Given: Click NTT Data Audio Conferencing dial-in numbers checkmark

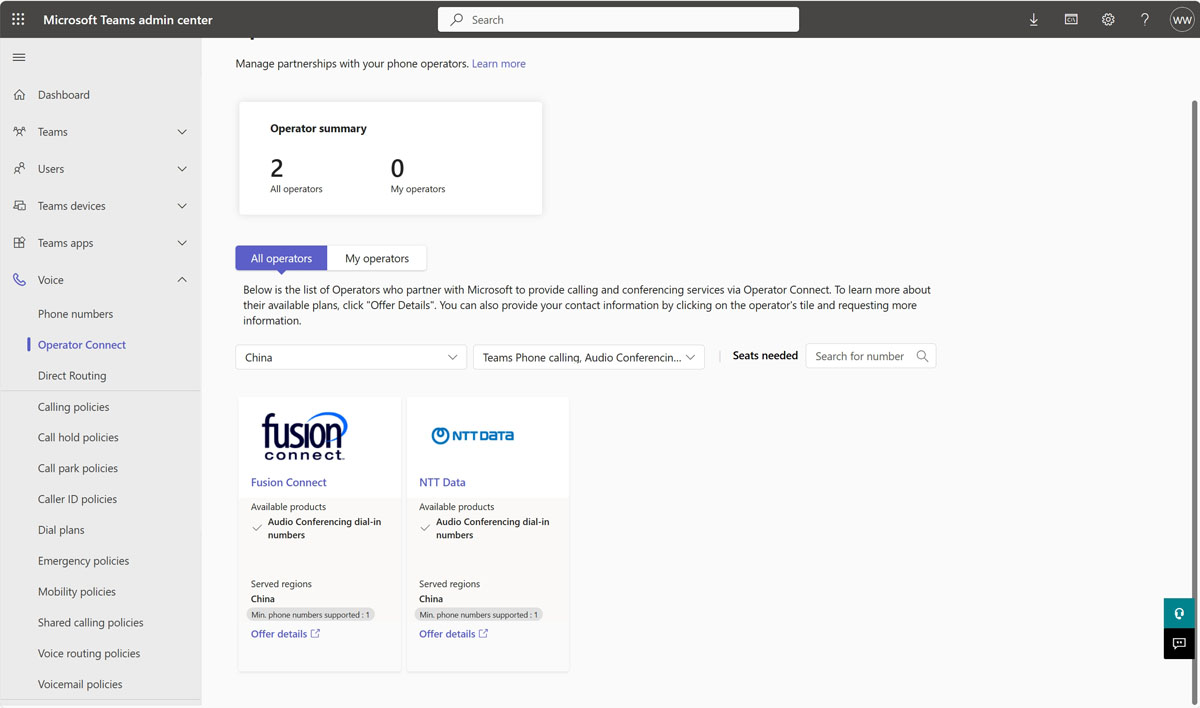Looking at the screenshot, I should pyautogui.click(x=425, y=528).
